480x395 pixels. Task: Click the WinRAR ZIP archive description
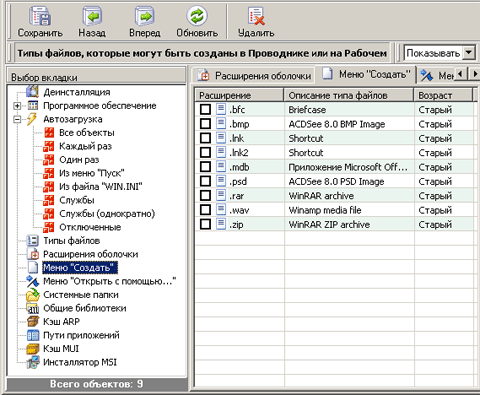[x=329, y=224]
